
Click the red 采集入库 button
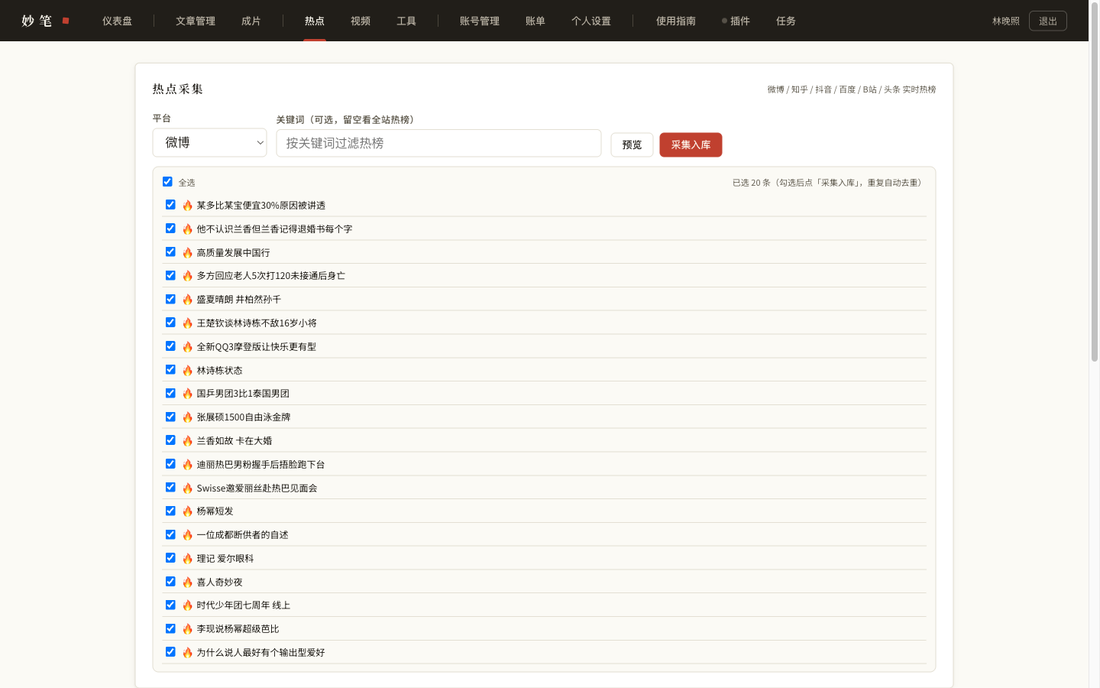[x=690, y=144]
